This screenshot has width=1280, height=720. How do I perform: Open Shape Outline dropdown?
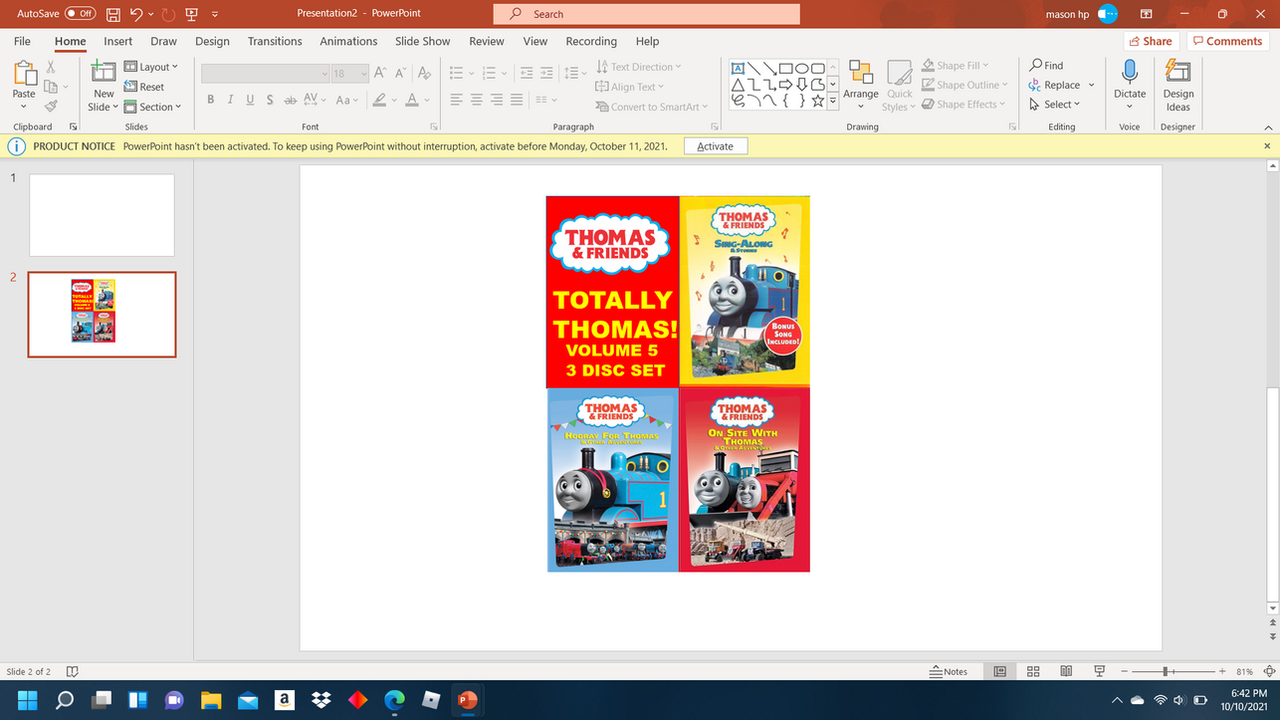coord(965,85)
